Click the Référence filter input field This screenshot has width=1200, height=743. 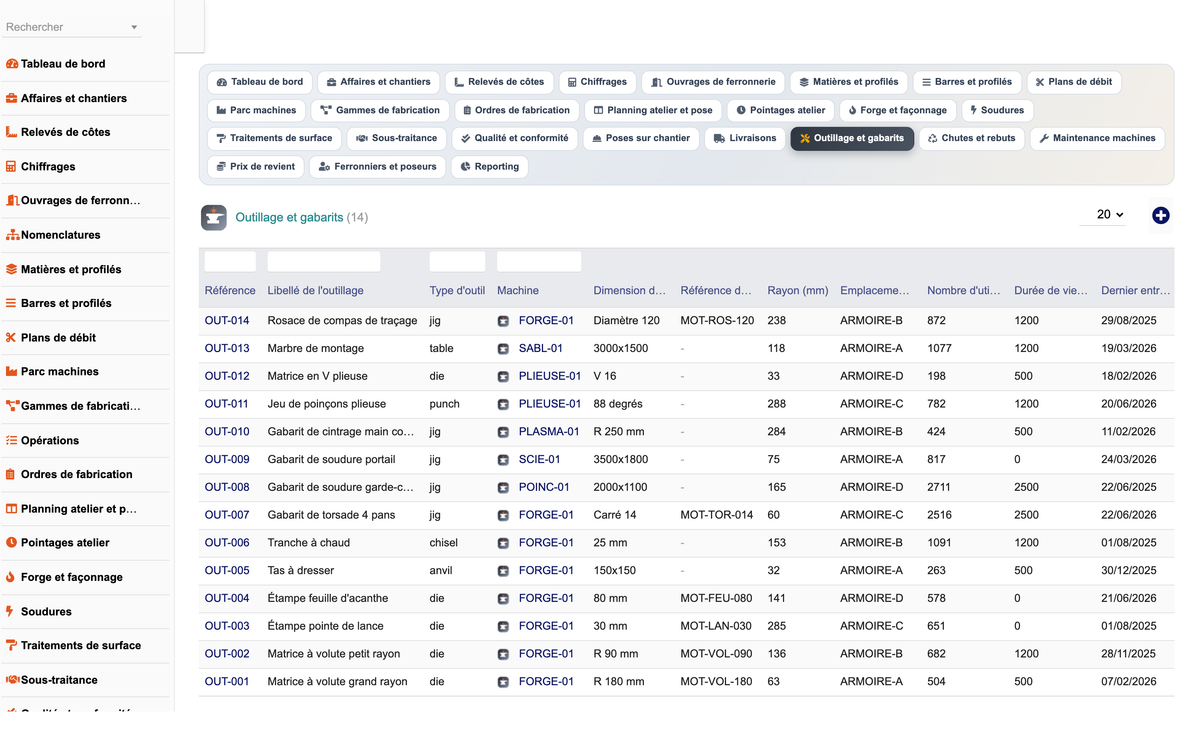pyautogui.click(x=230, y=262)
